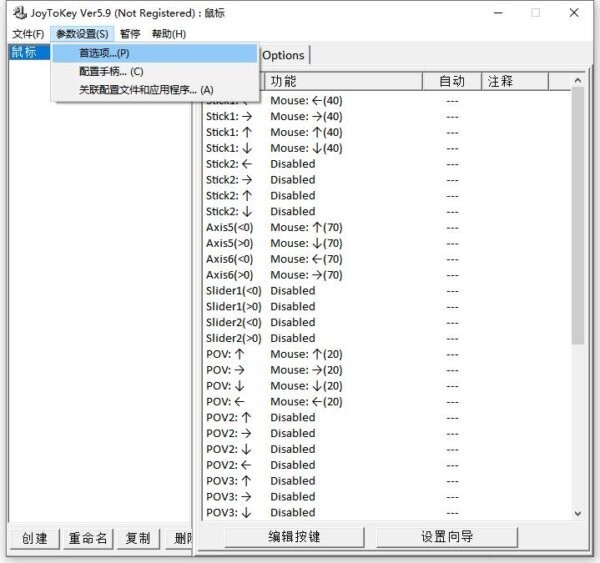
Task: Click Mouse: ↑(70) function cell
Action: point(307,227)
